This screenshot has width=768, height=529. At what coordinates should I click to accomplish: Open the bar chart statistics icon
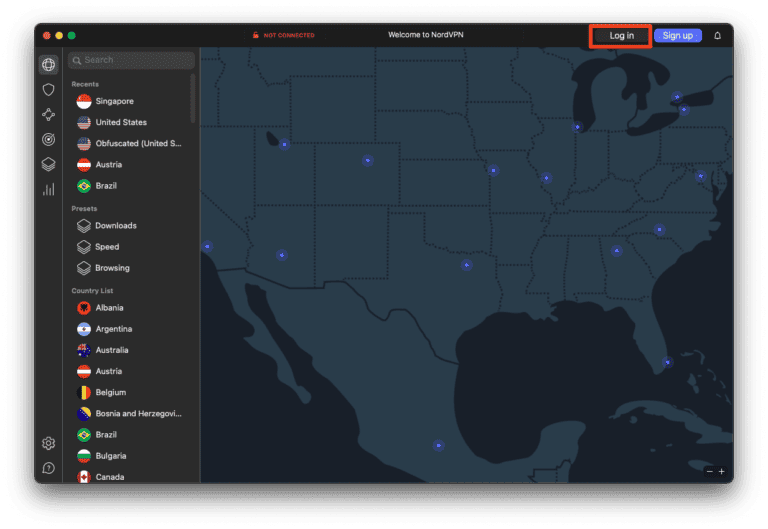[x=48, y=190]
